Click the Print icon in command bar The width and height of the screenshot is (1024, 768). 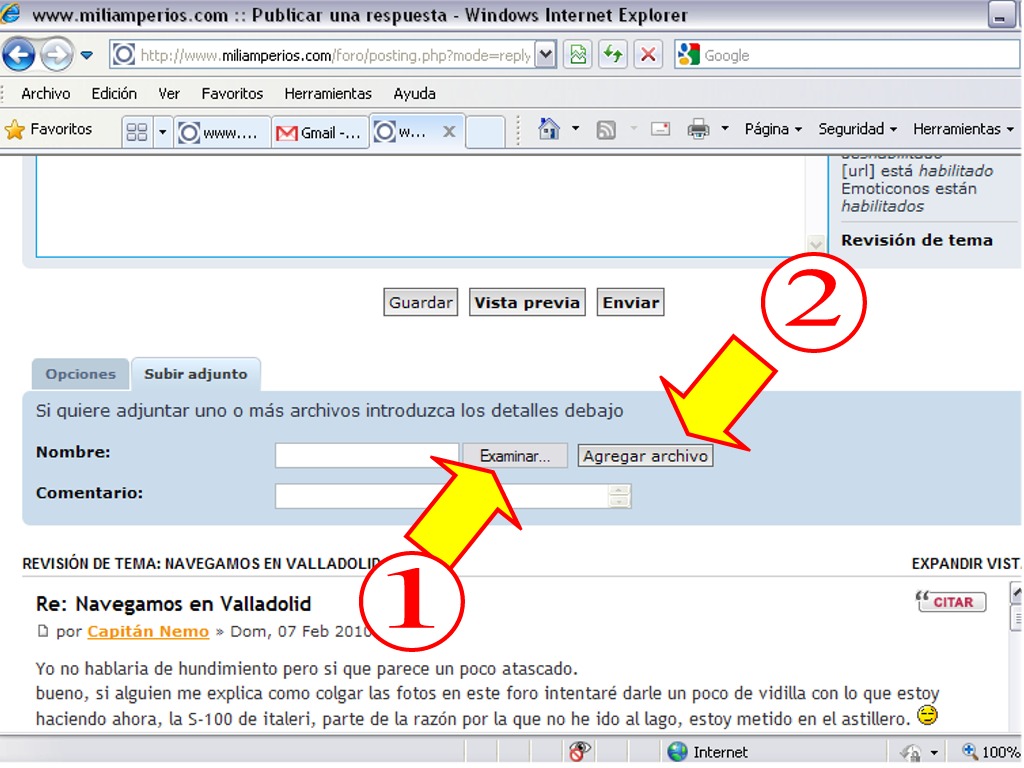point(698,129)
